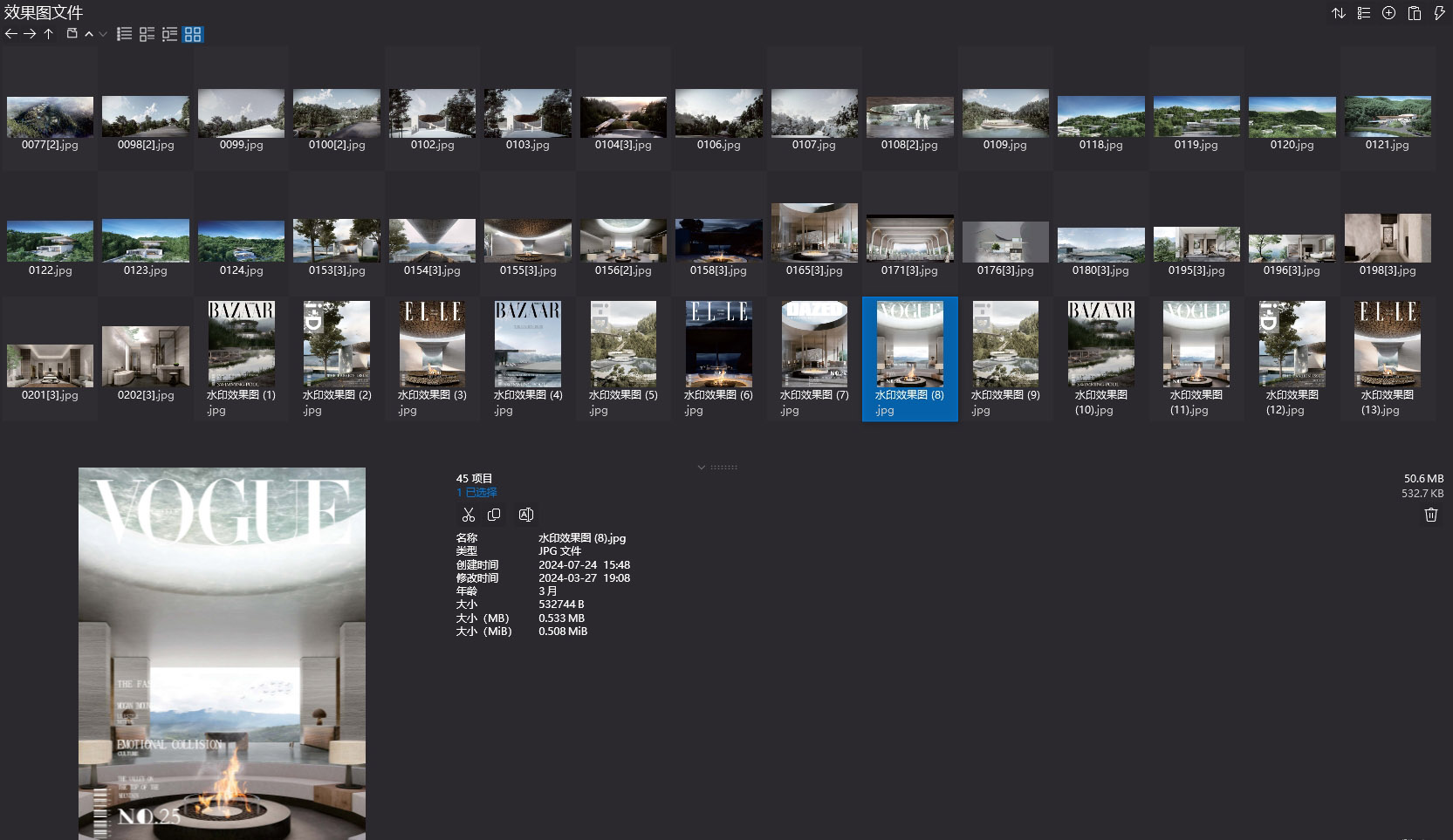Open the sort arrows icon at top right

pyautogui.click(x=1338, y=13)
